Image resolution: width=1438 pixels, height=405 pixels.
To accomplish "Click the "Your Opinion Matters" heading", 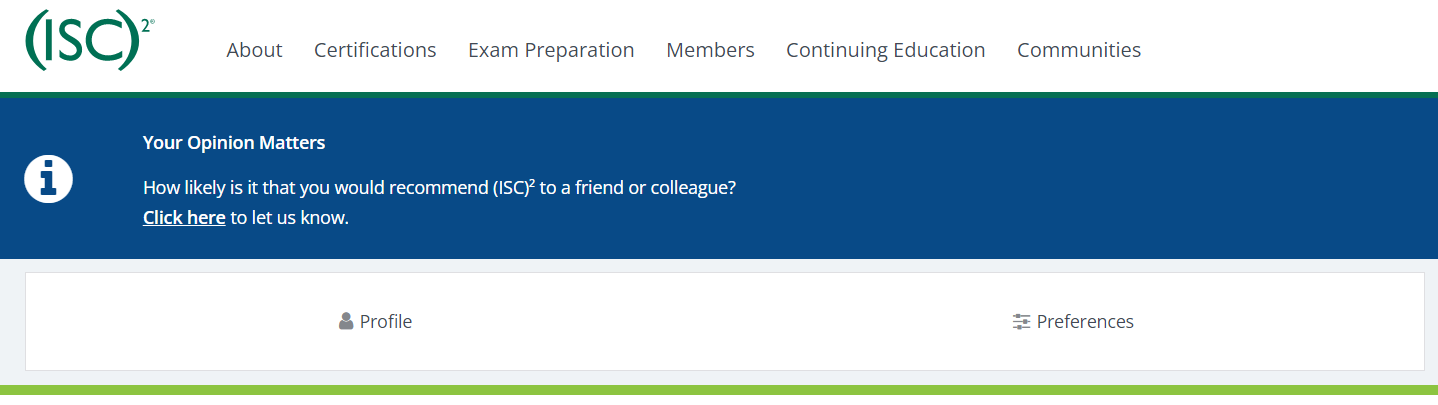I will point(234,143).
